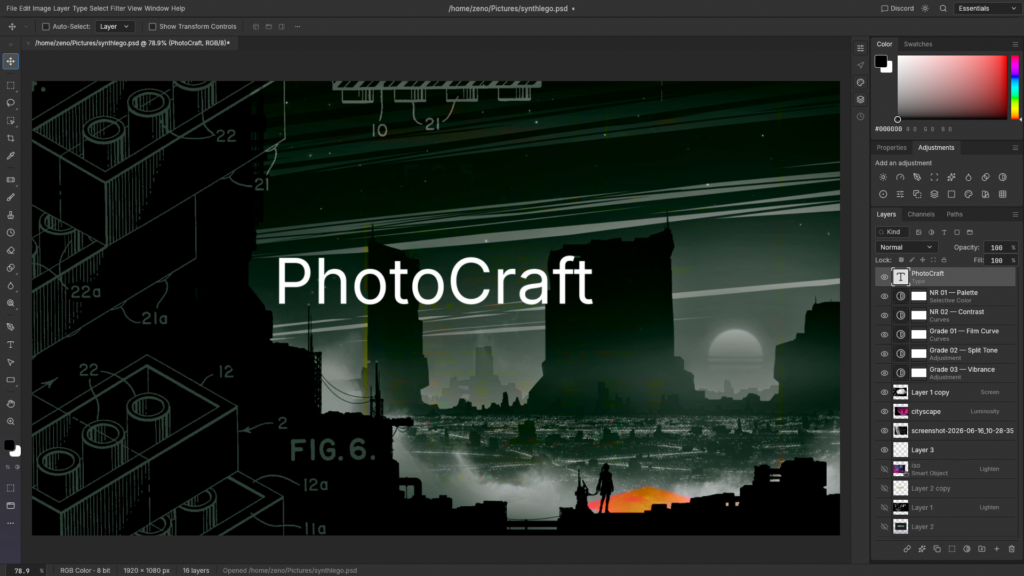The width and height of the screenshot is (1024, 576).
Task: Select the Rectangular Marquee tool
Action: 10,86
